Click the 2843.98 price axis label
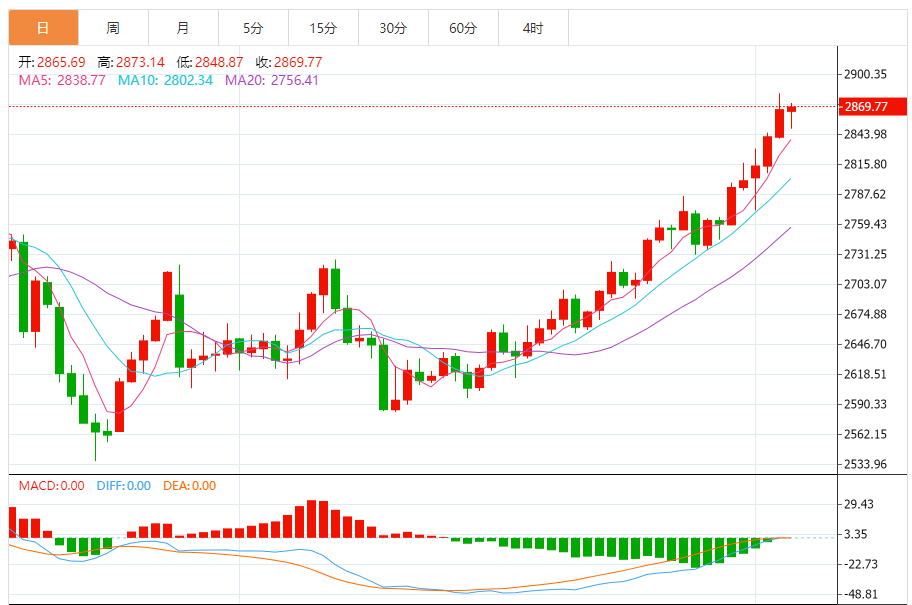This screenshot has width=912, height=605. tap(865, 134)
